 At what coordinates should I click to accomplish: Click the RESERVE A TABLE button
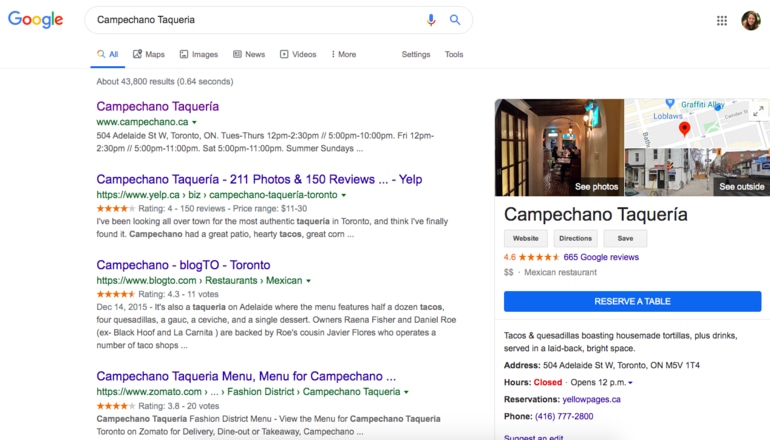pos(632,302)
